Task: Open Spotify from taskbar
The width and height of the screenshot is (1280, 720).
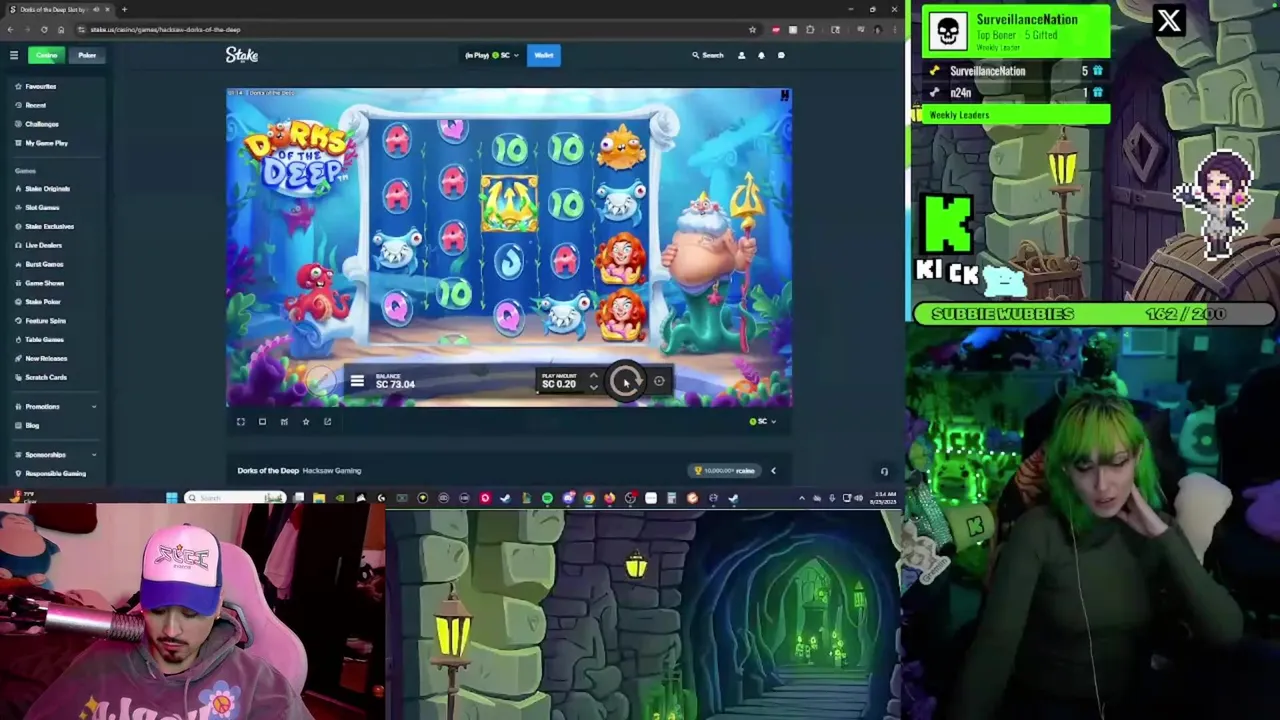Action: (547, 498)
